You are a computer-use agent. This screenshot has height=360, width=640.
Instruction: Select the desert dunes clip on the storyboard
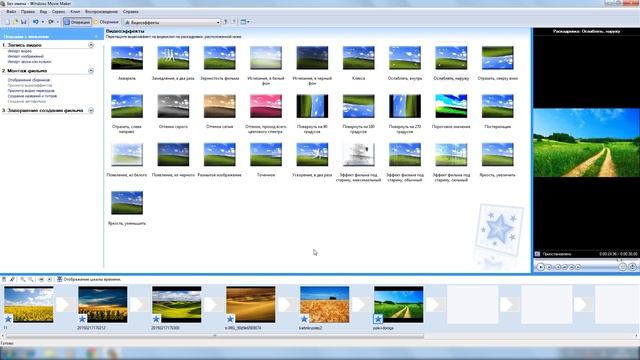[x=251, y=304]
